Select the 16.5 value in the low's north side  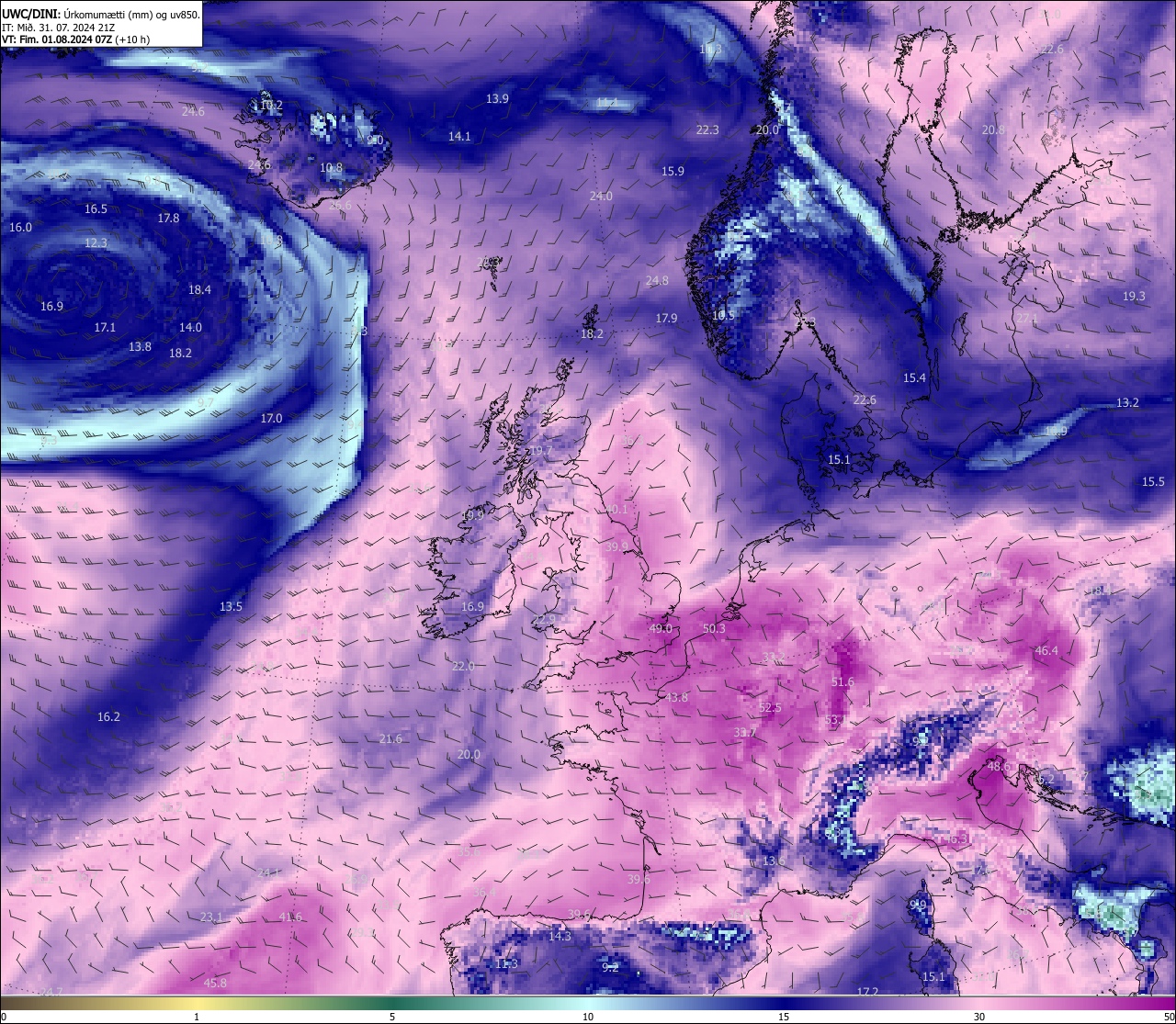pyautogui.click(x=96, y=209)
